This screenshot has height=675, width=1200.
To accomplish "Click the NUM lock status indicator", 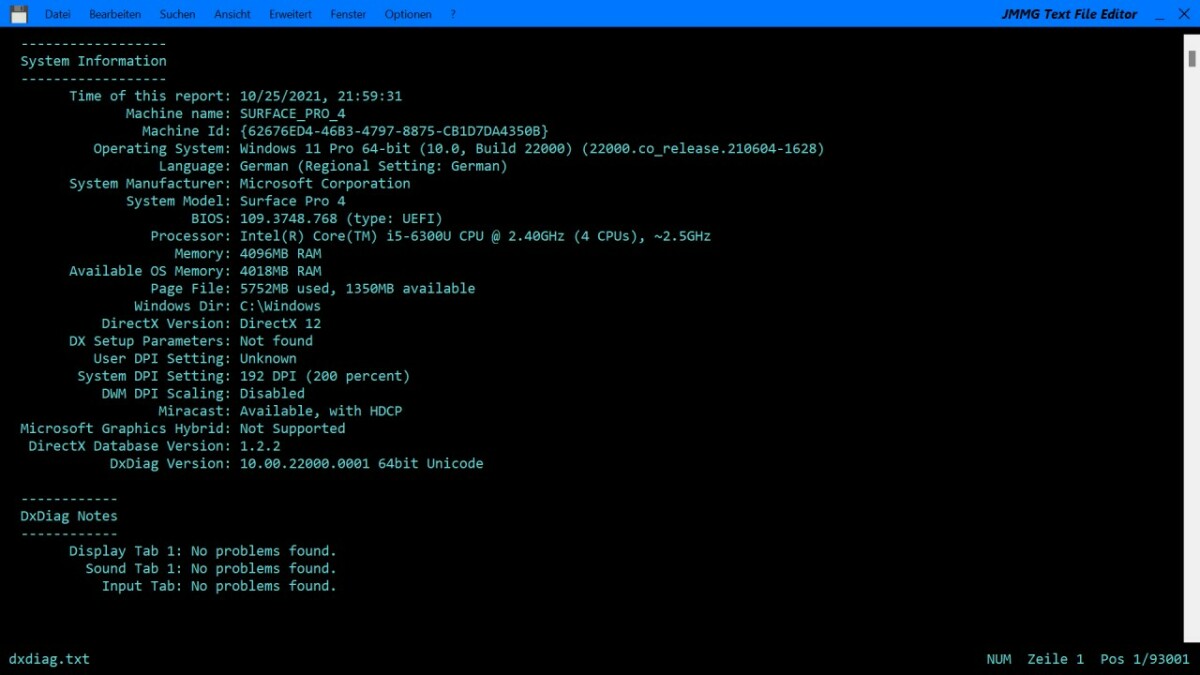I will (x=999, y=659).
